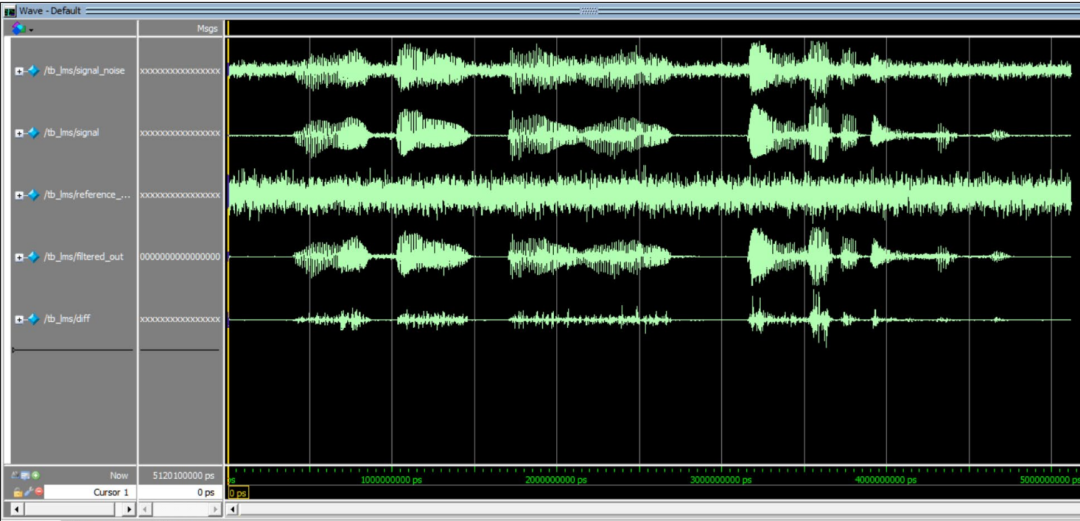Click the diff waveform trace
This screenshot has width=1080, height=521.
click(x=650, y=319)
